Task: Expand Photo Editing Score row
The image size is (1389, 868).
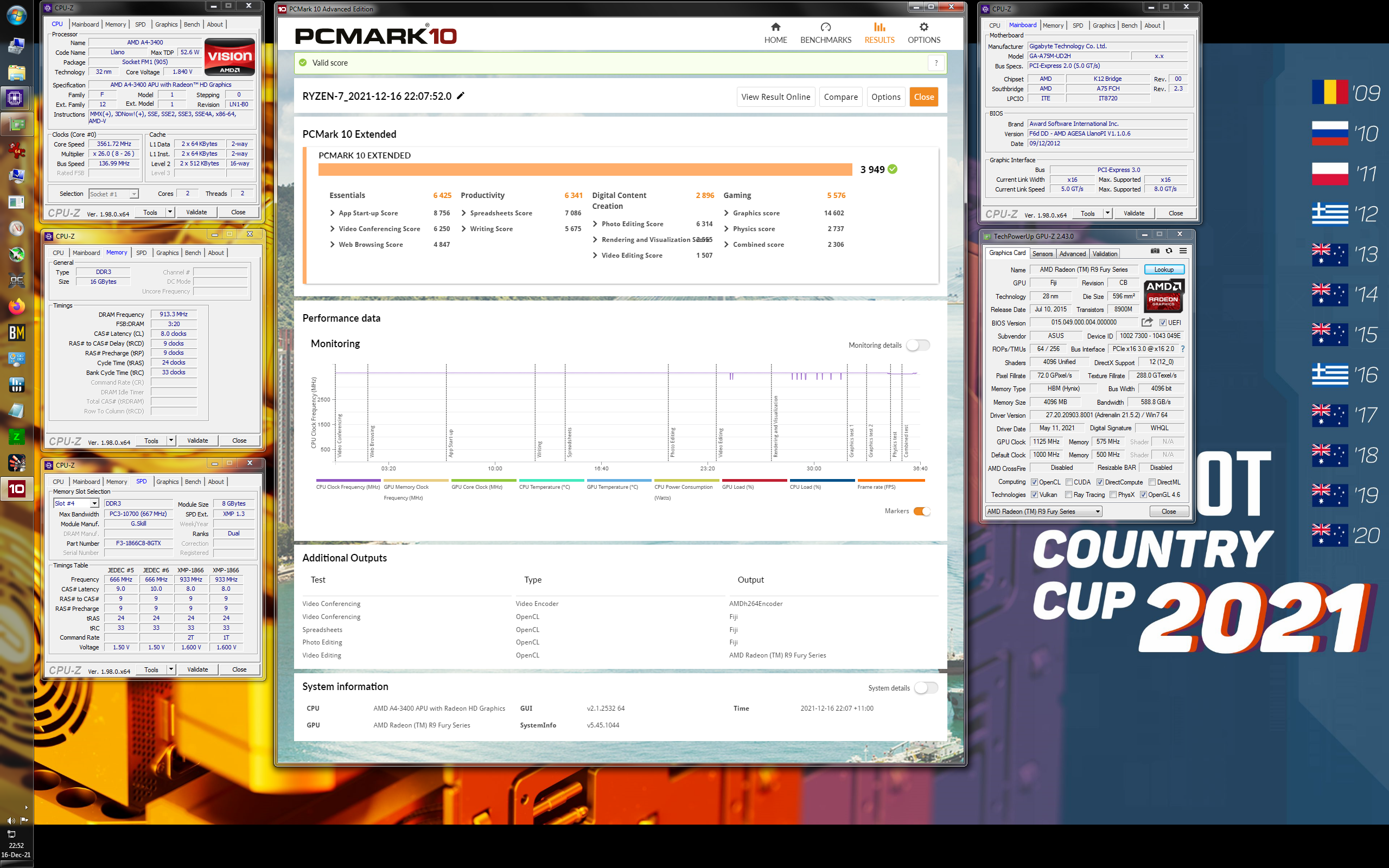Action: click(653, 224)
